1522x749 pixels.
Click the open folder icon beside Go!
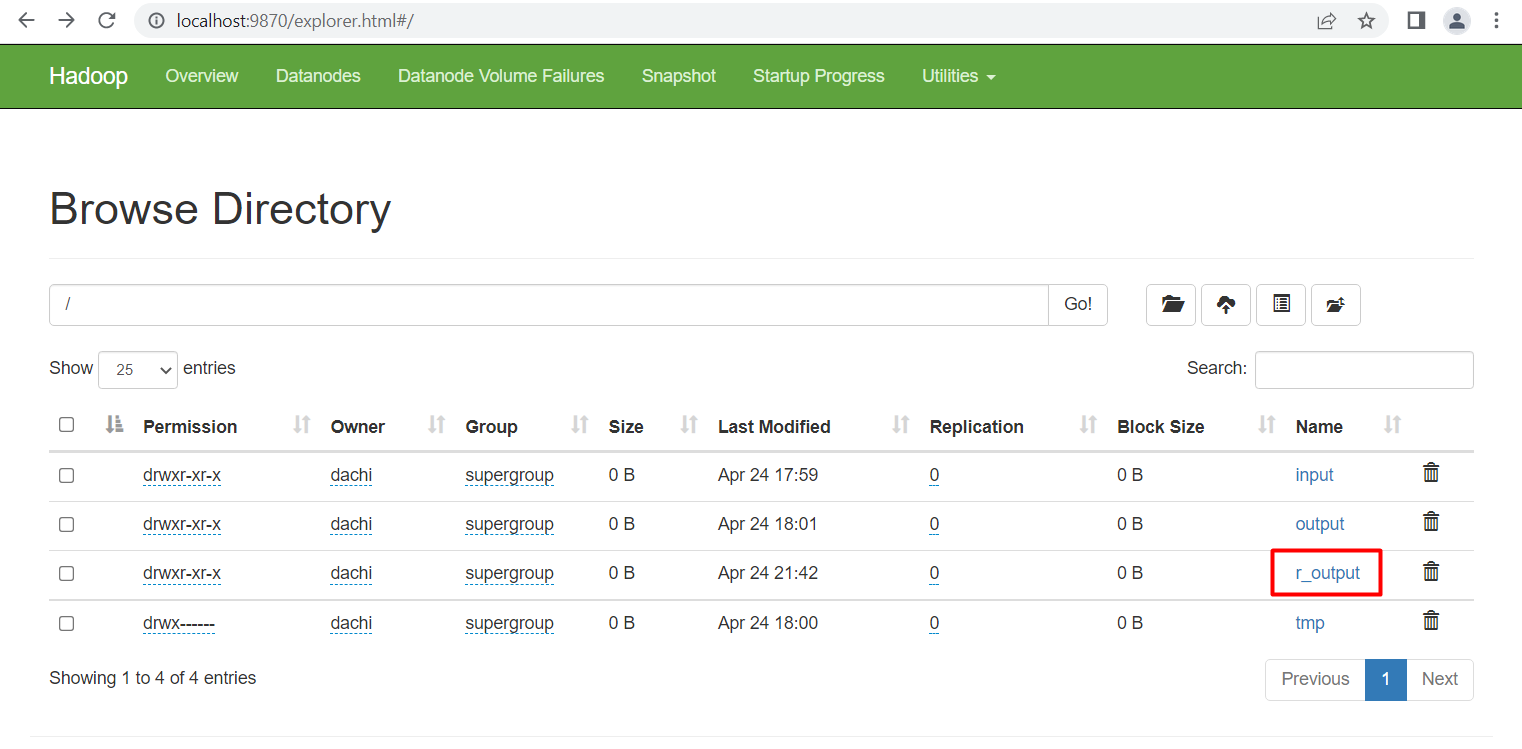pyautogui.click(x=1171, y=305)
